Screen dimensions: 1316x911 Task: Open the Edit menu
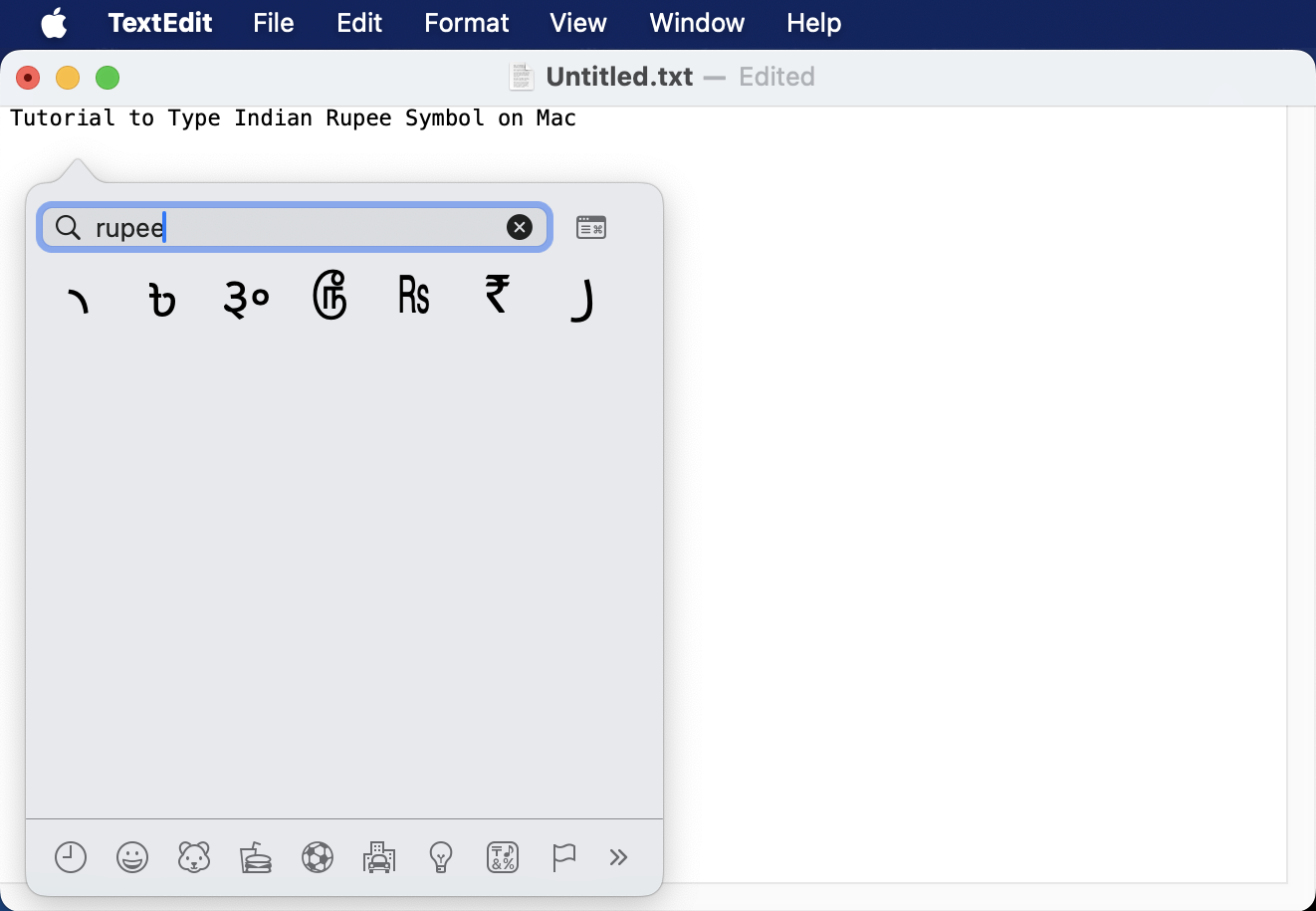click(x=359, y=23)
